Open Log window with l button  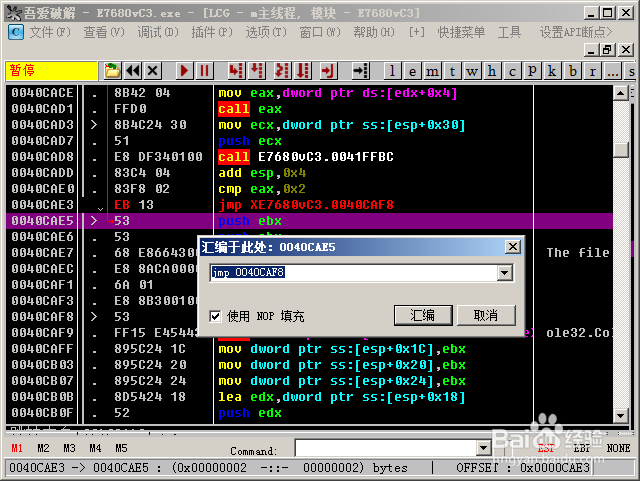[x=393, y=71]
